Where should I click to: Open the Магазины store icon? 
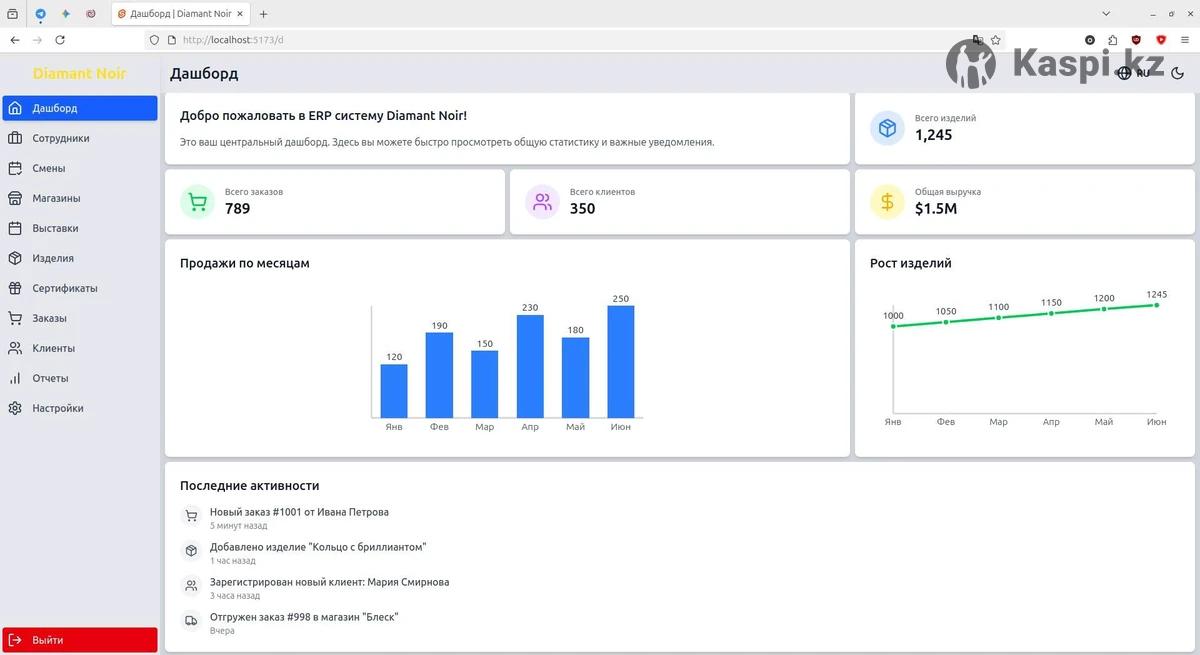click(x=15, y=198)
